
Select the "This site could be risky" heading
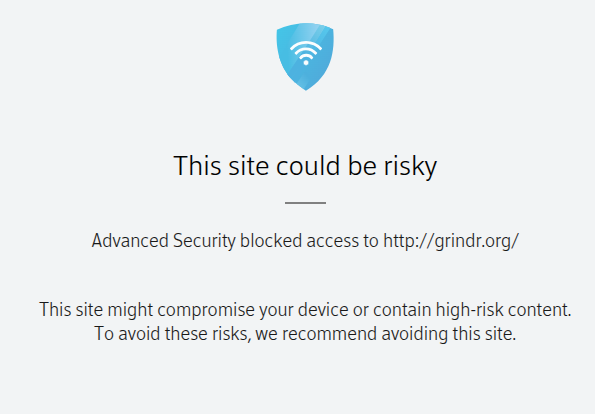[x=305, y=166]
